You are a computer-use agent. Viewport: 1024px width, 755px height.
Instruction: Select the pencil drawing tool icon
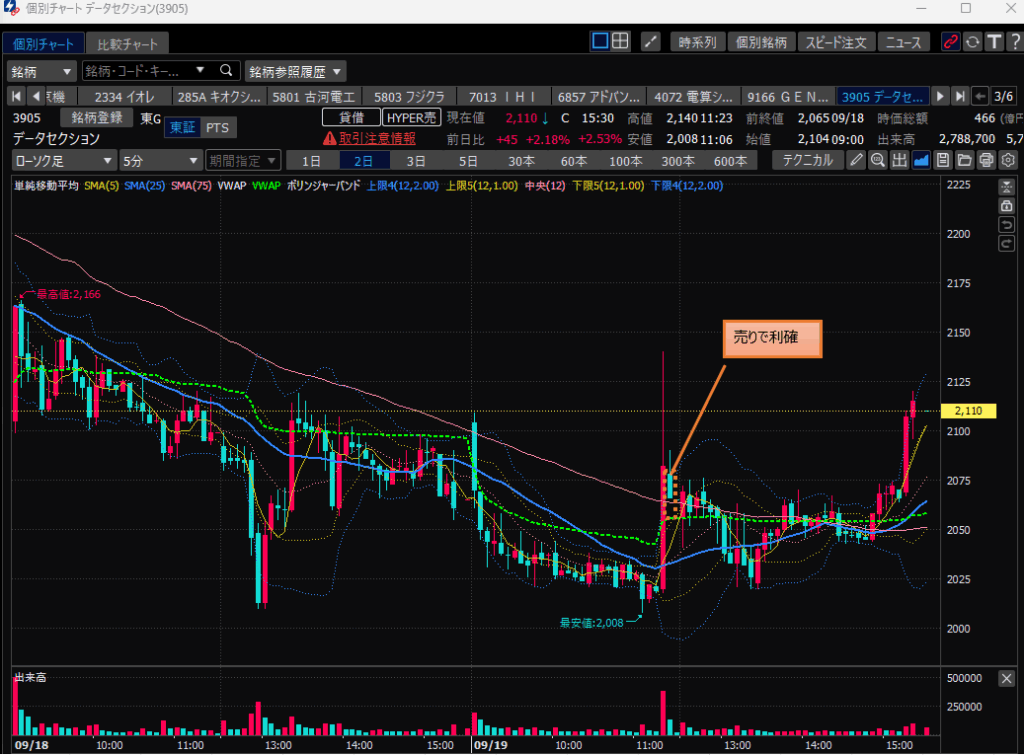(857, 161)
